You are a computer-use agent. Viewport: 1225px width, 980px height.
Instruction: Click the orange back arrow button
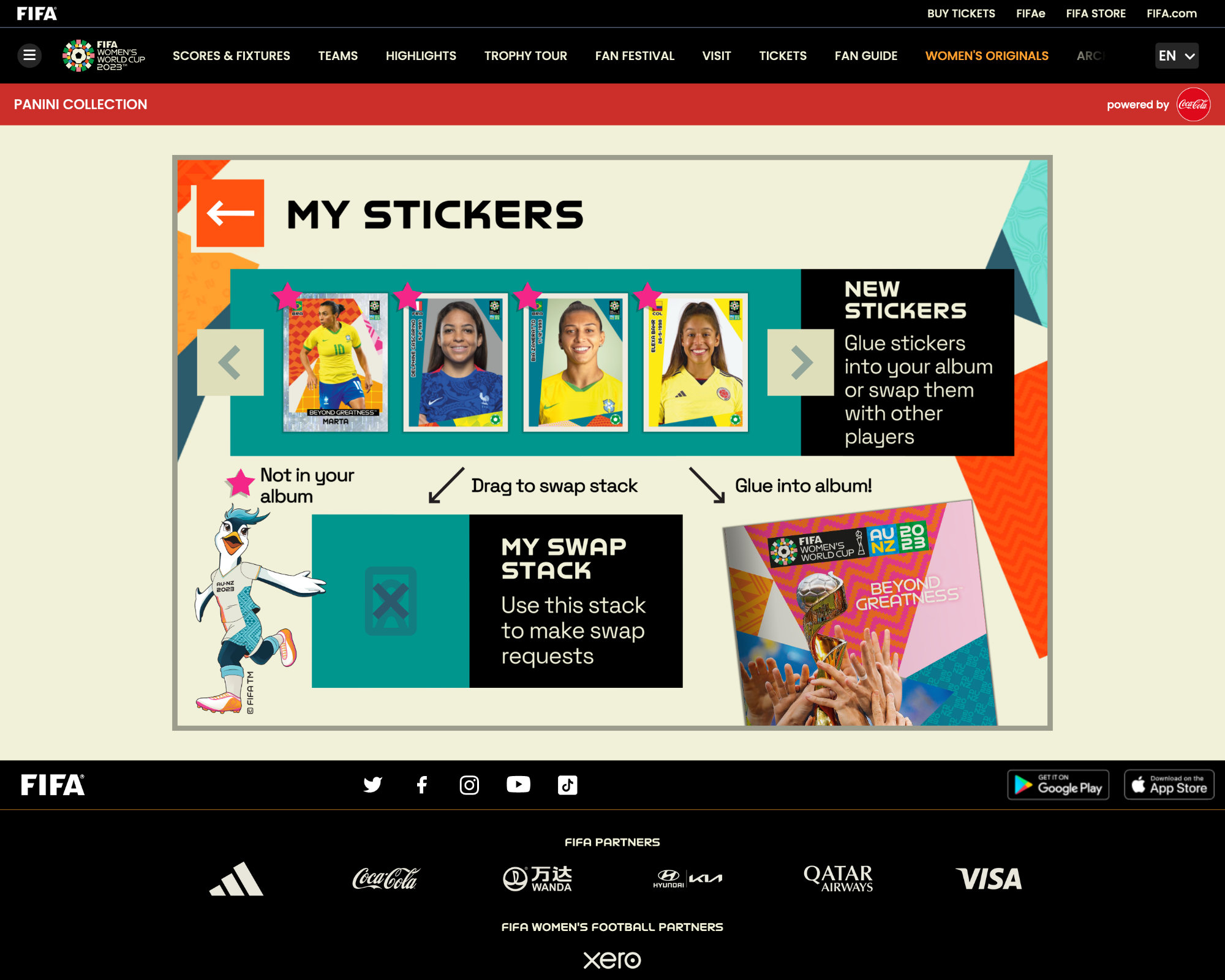pos(230,213)
